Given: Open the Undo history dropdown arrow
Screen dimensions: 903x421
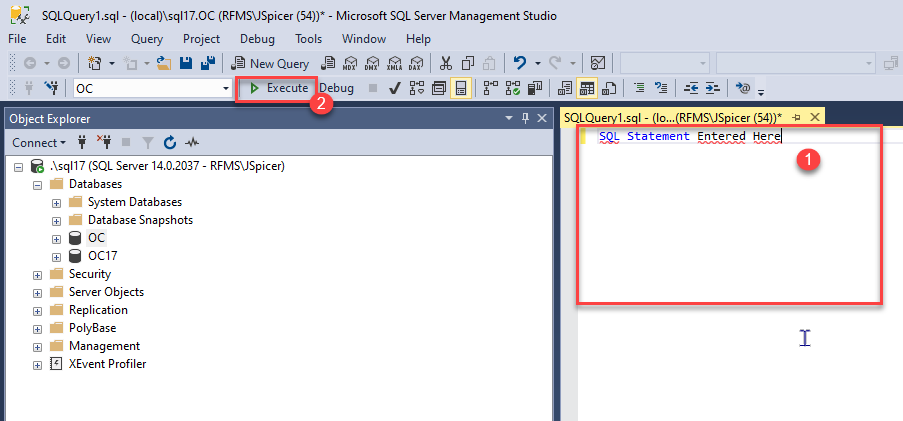Looking at the screenshot, I should coord(537,63).
